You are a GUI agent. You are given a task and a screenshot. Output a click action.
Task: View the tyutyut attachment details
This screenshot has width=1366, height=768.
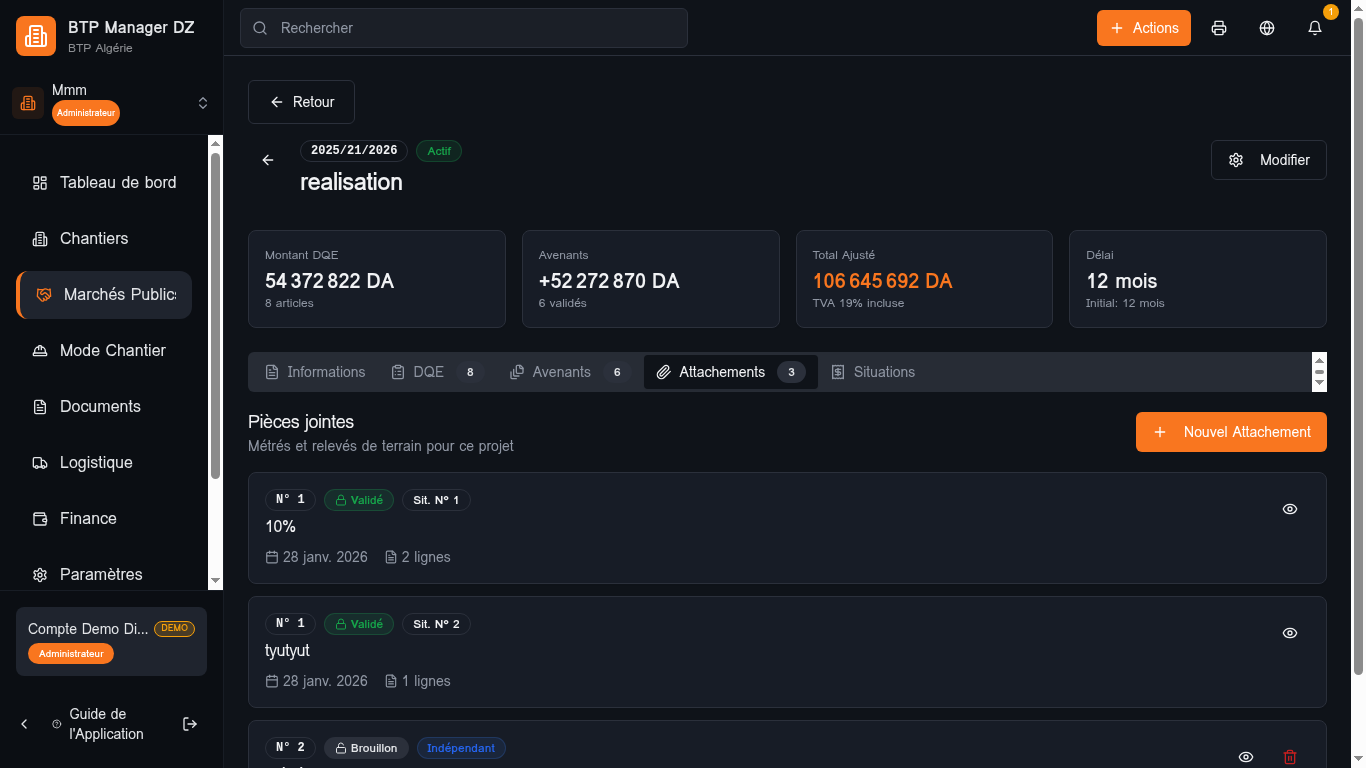point(1289,633)
